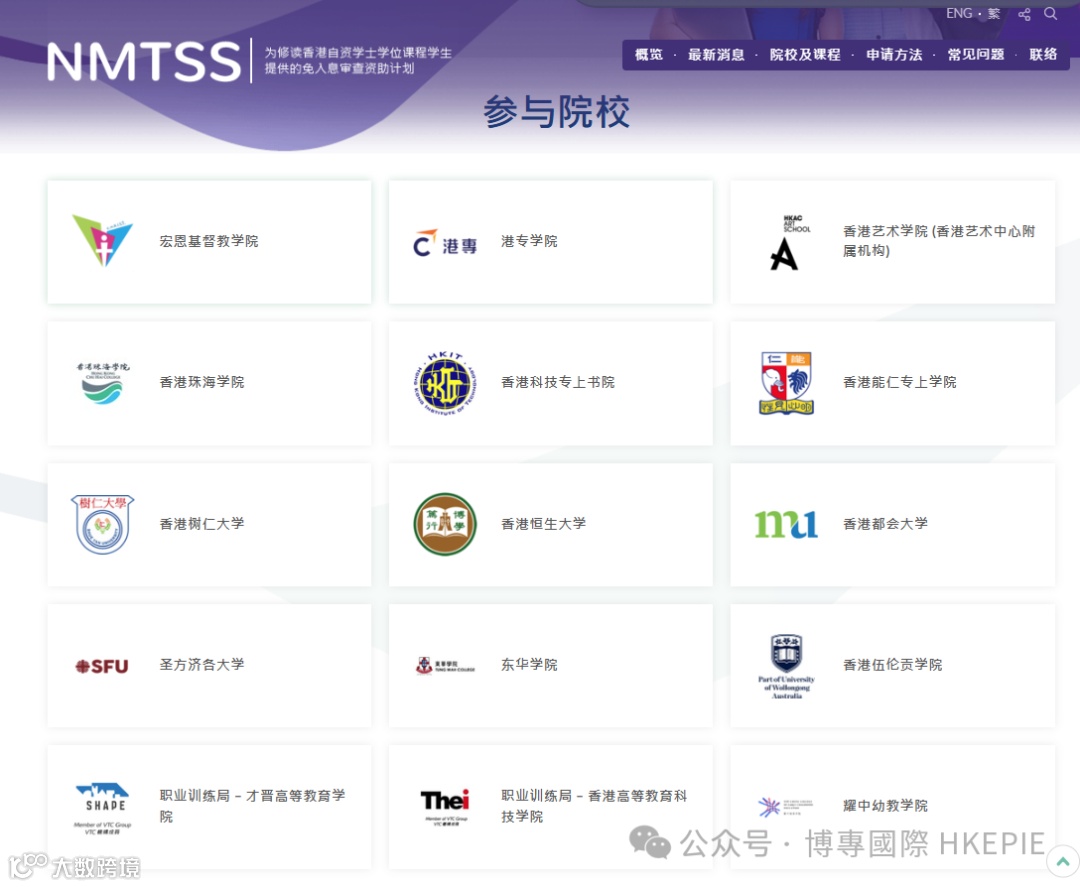Select 东华学院 text

(x=529, y=665)
